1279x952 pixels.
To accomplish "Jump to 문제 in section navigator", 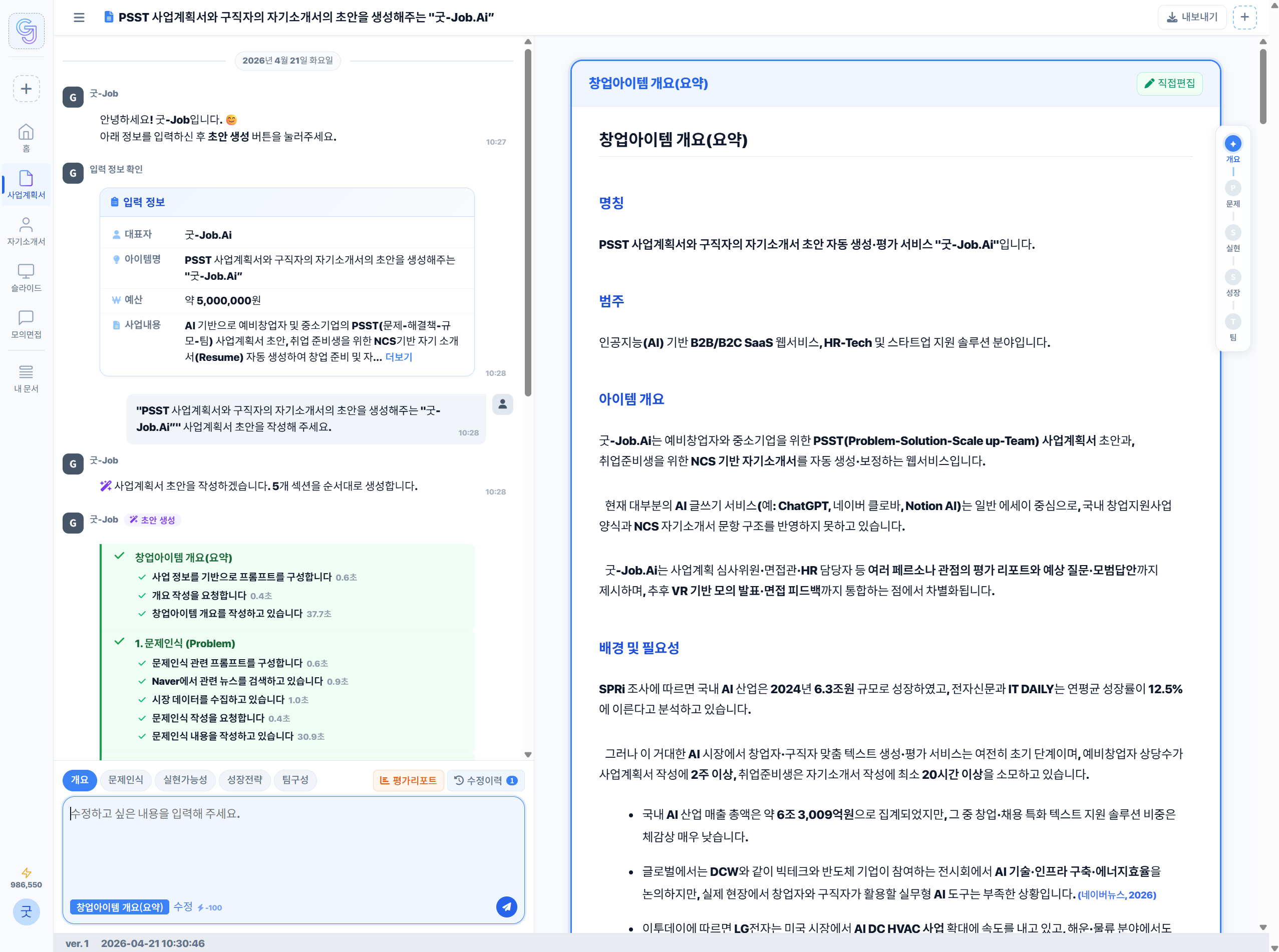I will pos(1233,194).
